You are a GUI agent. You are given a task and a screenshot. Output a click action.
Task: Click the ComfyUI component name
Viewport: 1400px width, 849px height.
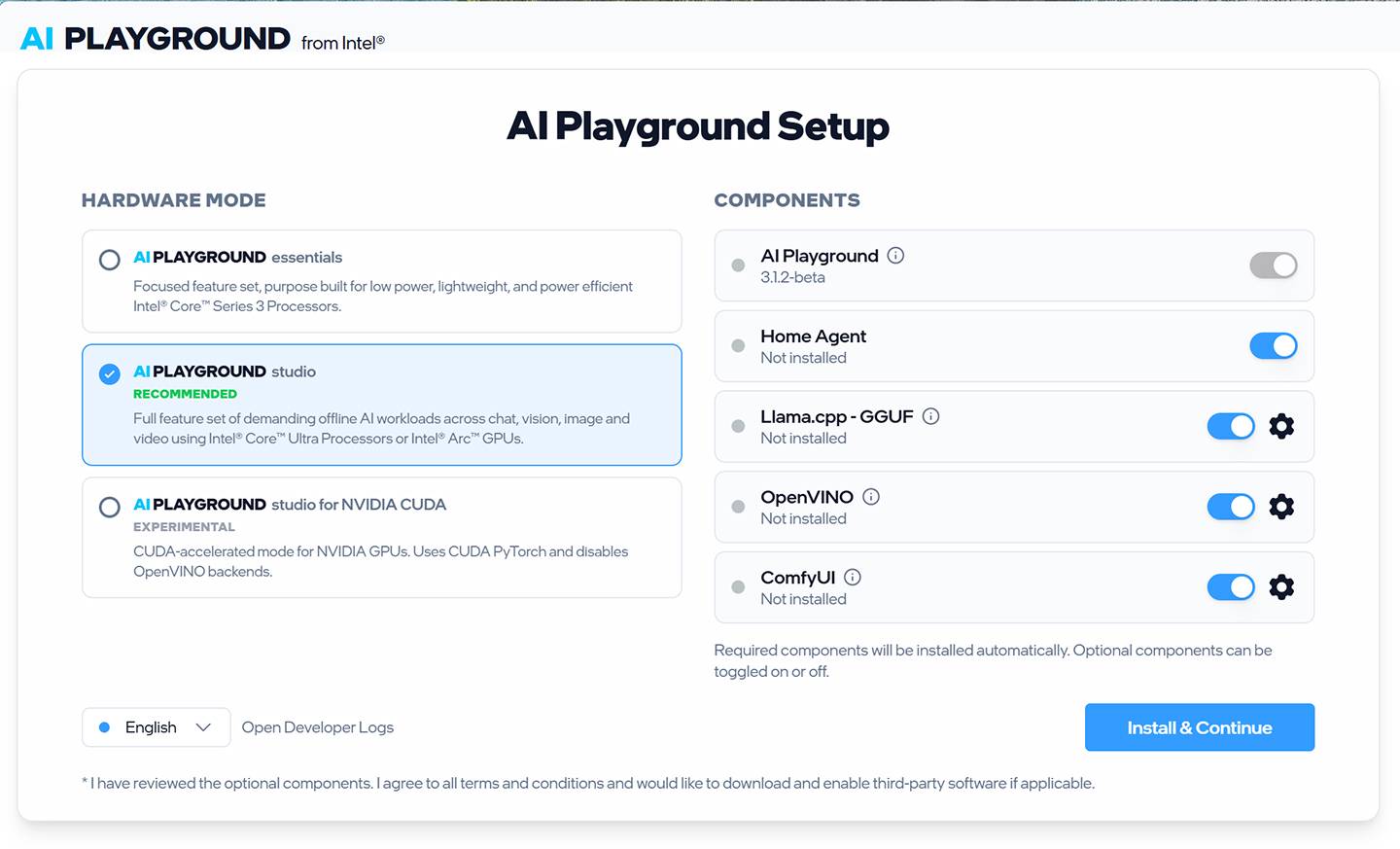(798, 578)
